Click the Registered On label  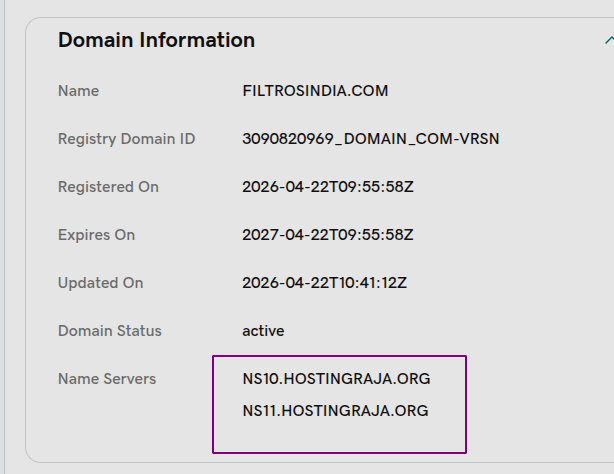pyautogui.click(x=108, y=187)
